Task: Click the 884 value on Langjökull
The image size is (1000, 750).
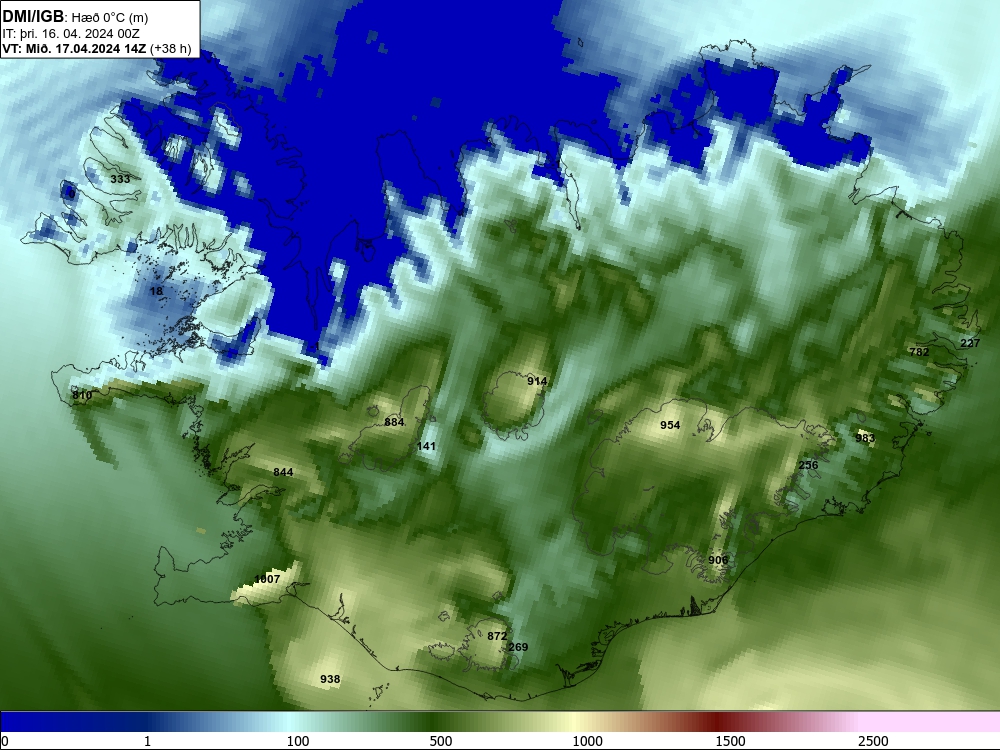Action: point(394,422)
